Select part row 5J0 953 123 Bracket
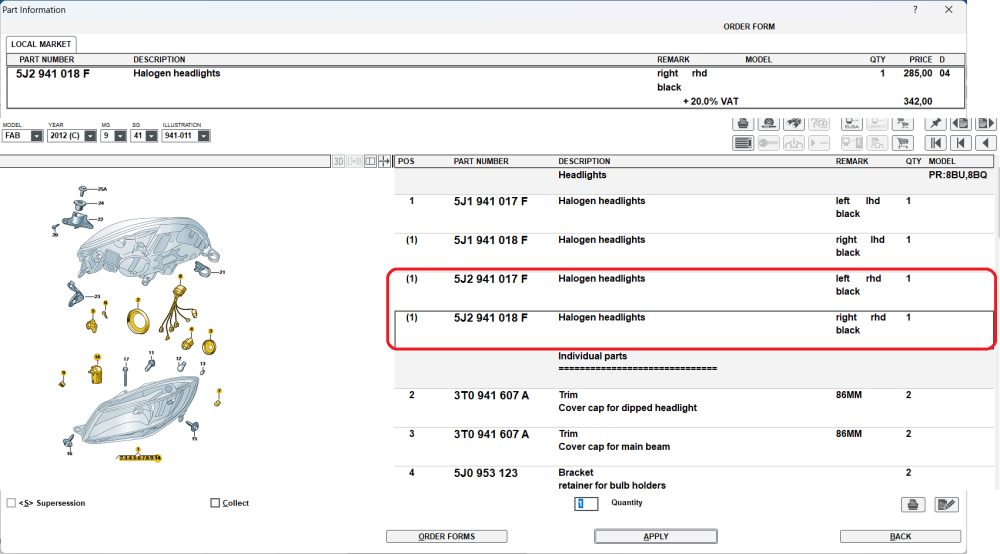1000x554 pixels. (x=694, y=479)
